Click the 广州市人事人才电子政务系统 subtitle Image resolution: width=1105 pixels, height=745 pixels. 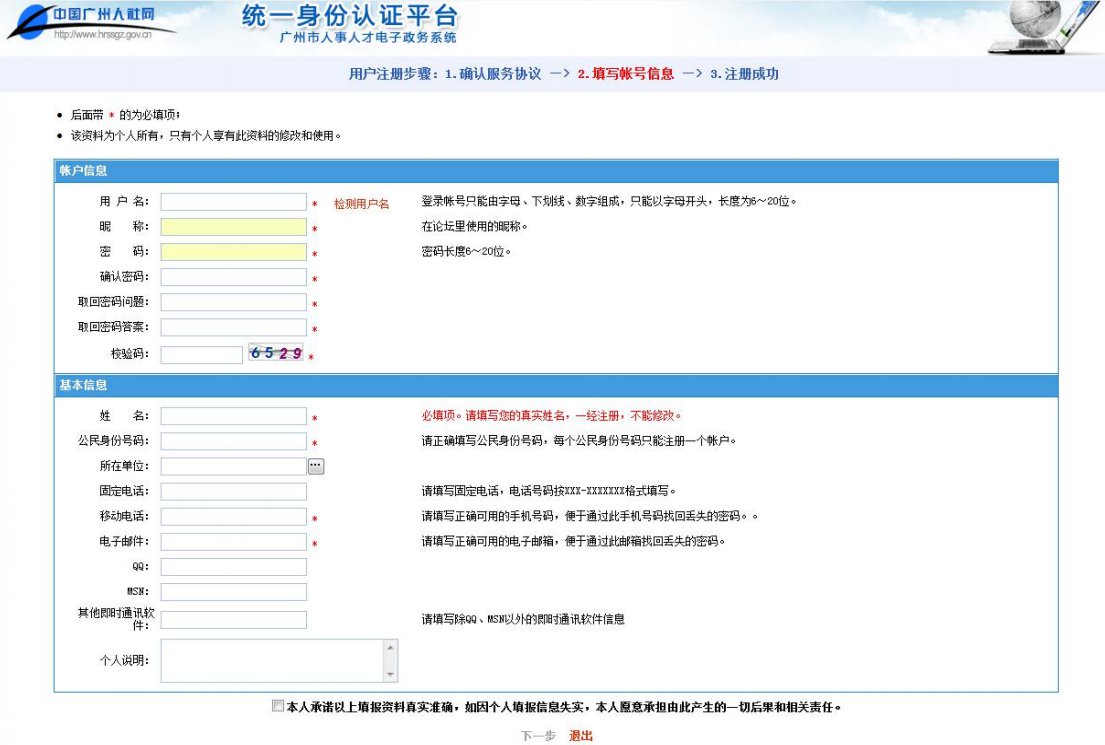[368, 37]
